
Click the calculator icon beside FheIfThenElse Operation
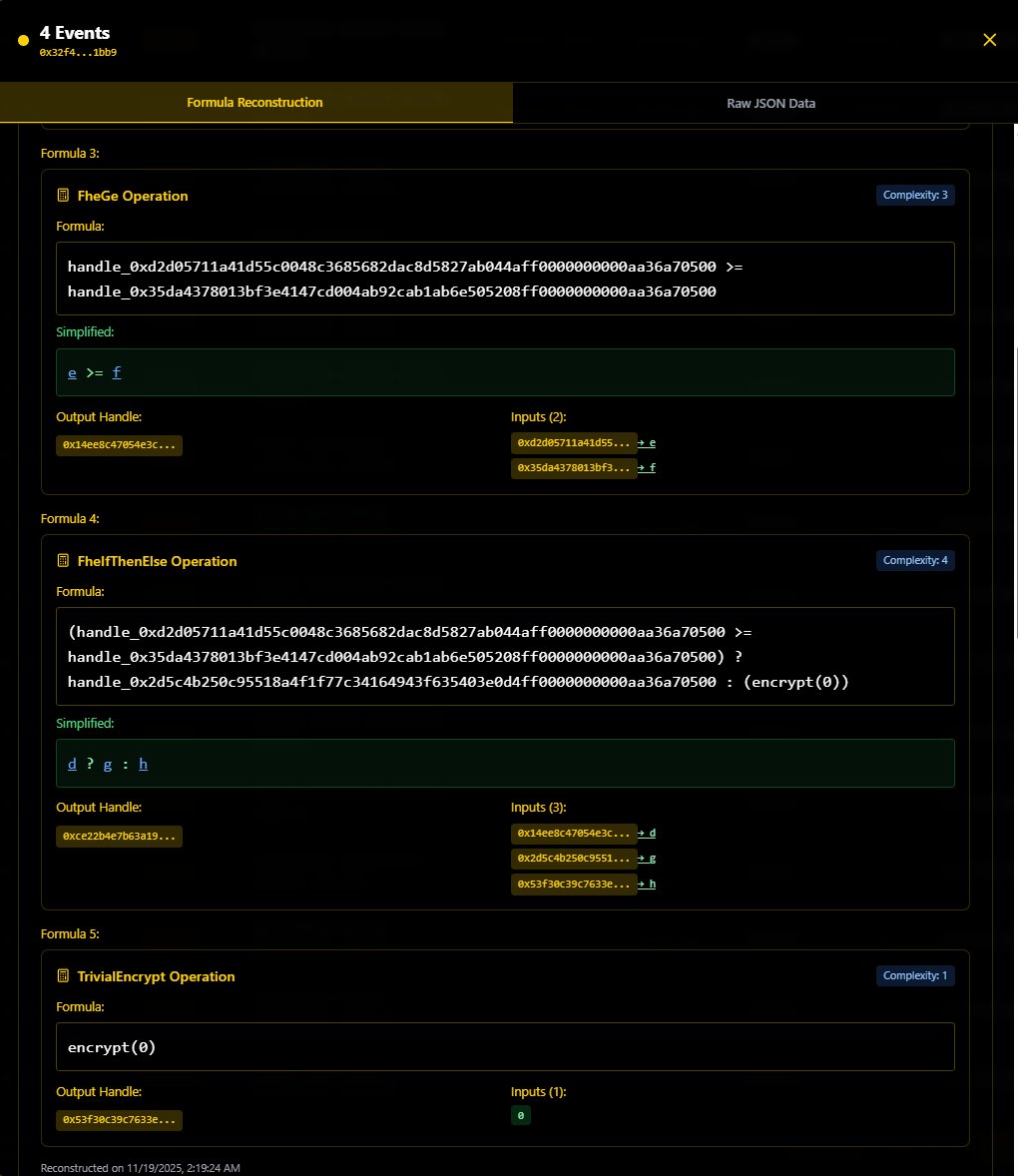click(x=63, y=561)
